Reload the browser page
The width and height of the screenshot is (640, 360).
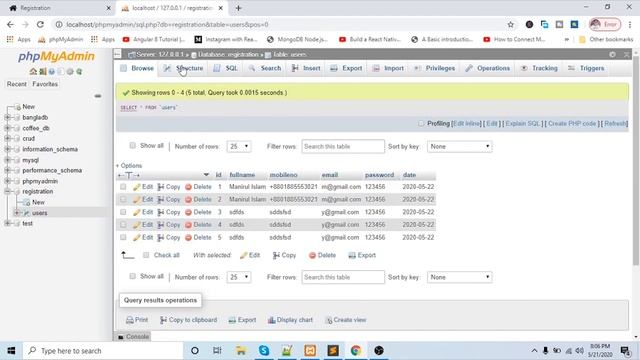(x=40, y=24)
